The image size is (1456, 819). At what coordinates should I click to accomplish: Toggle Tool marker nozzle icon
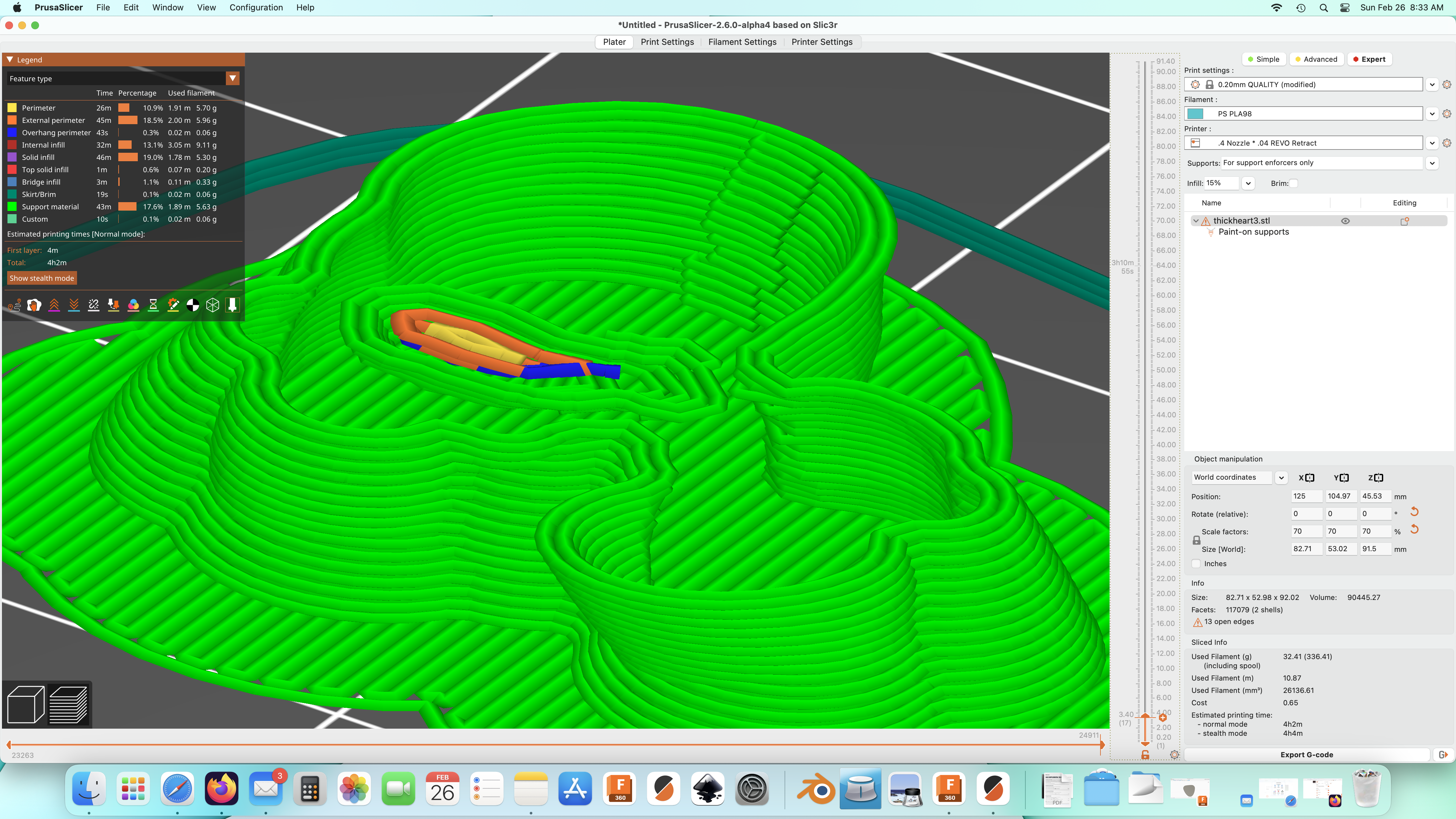pos(232,305)
